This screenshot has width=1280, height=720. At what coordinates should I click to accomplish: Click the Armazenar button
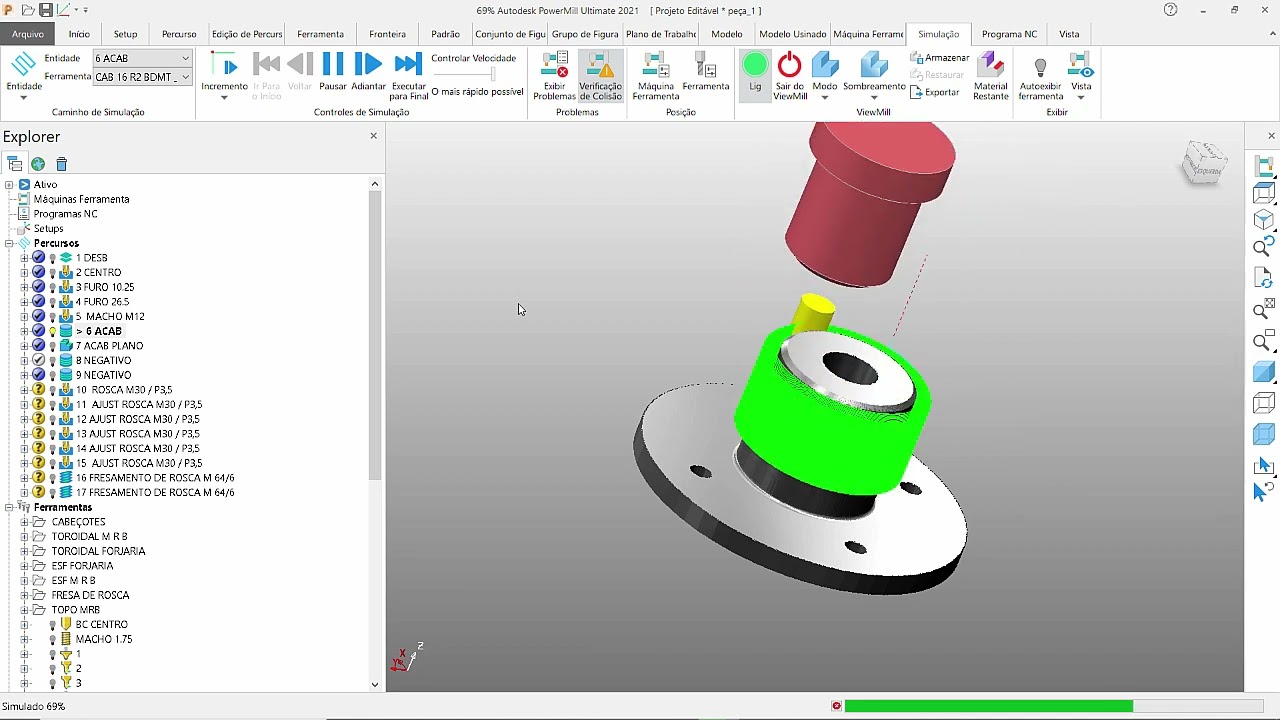click(940, 58)
